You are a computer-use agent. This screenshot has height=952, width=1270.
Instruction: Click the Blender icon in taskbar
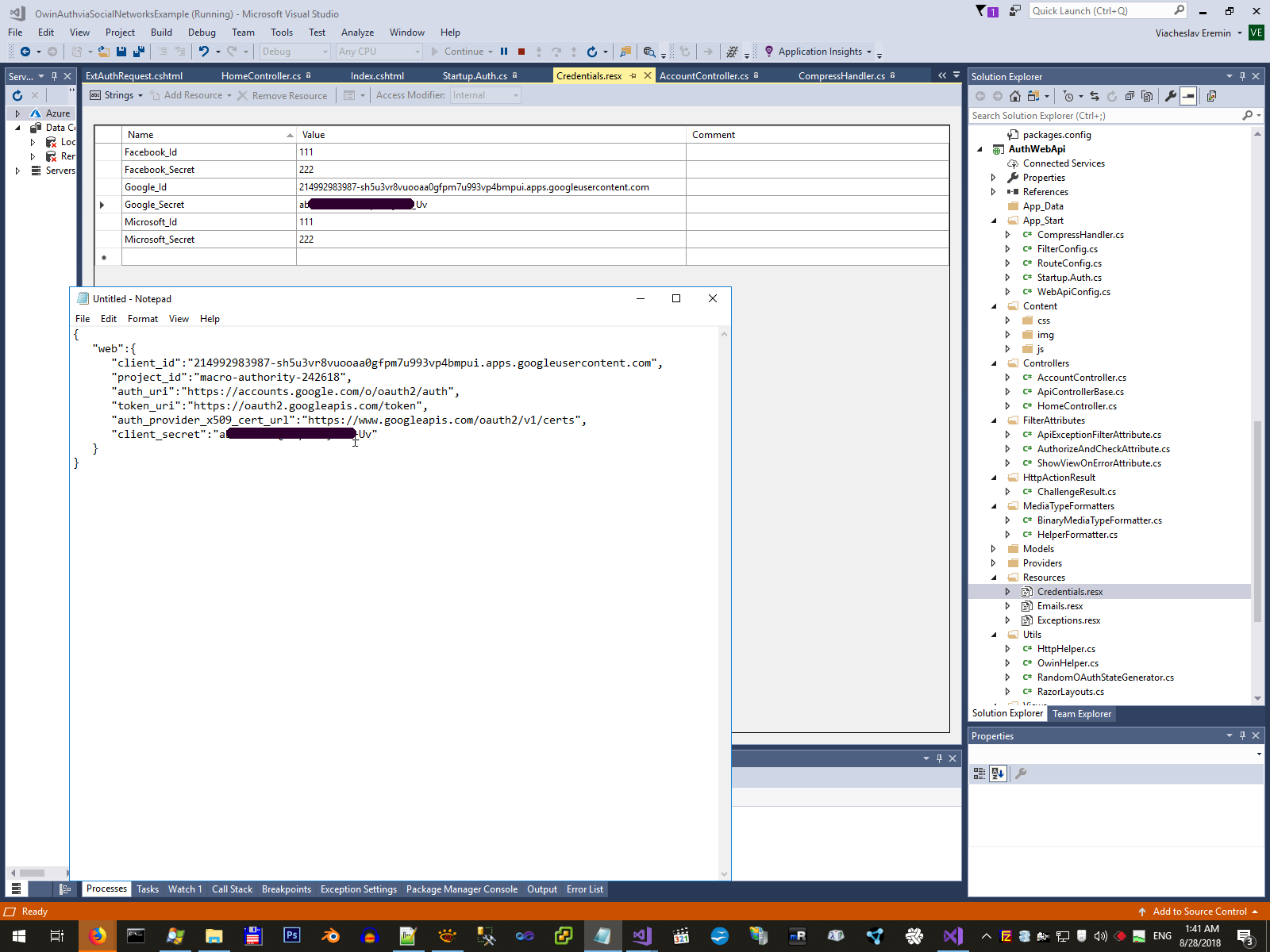click(x=330, y=936)
